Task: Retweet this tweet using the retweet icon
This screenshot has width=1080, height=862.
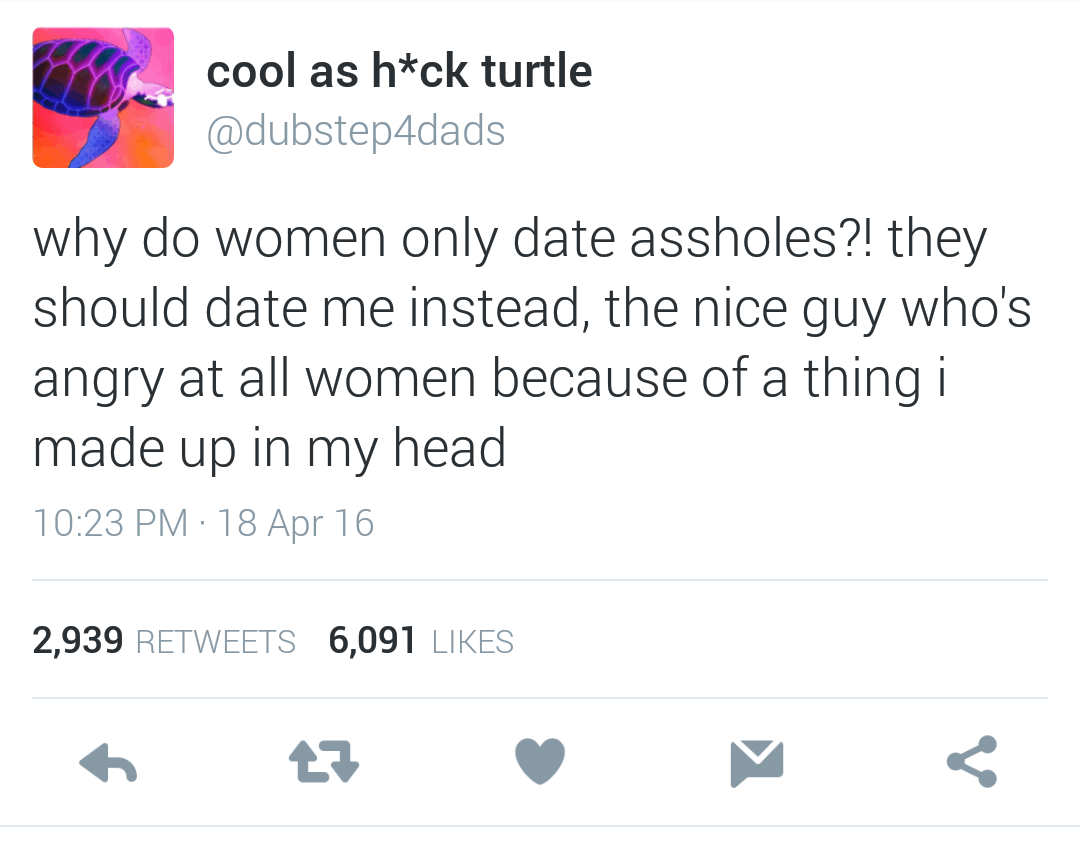Action: 324,761
